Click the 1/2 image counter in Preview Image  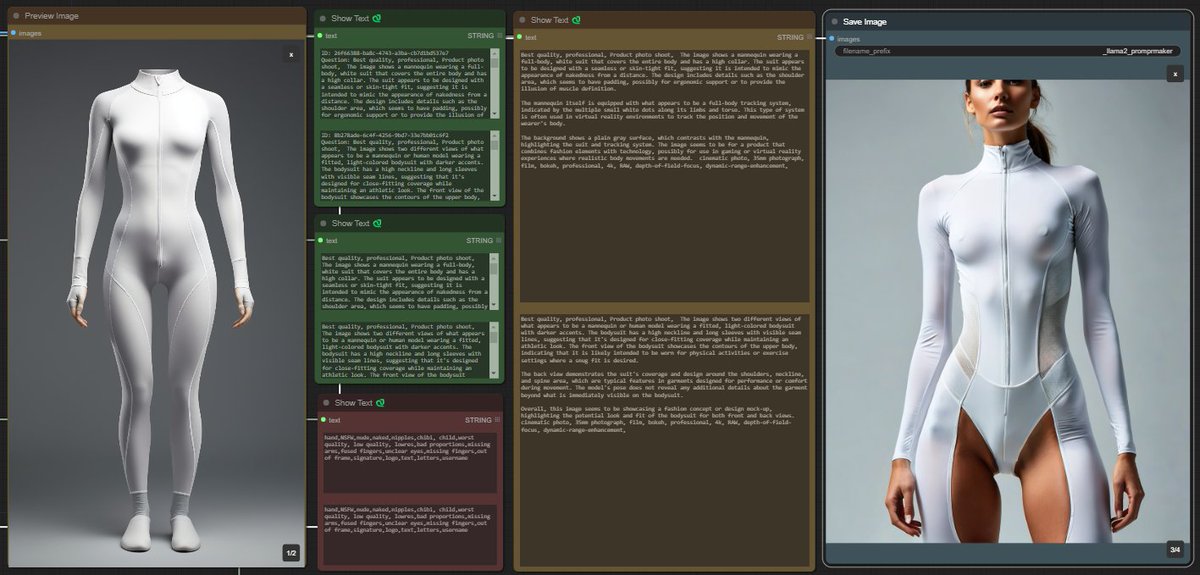point(290,553)
